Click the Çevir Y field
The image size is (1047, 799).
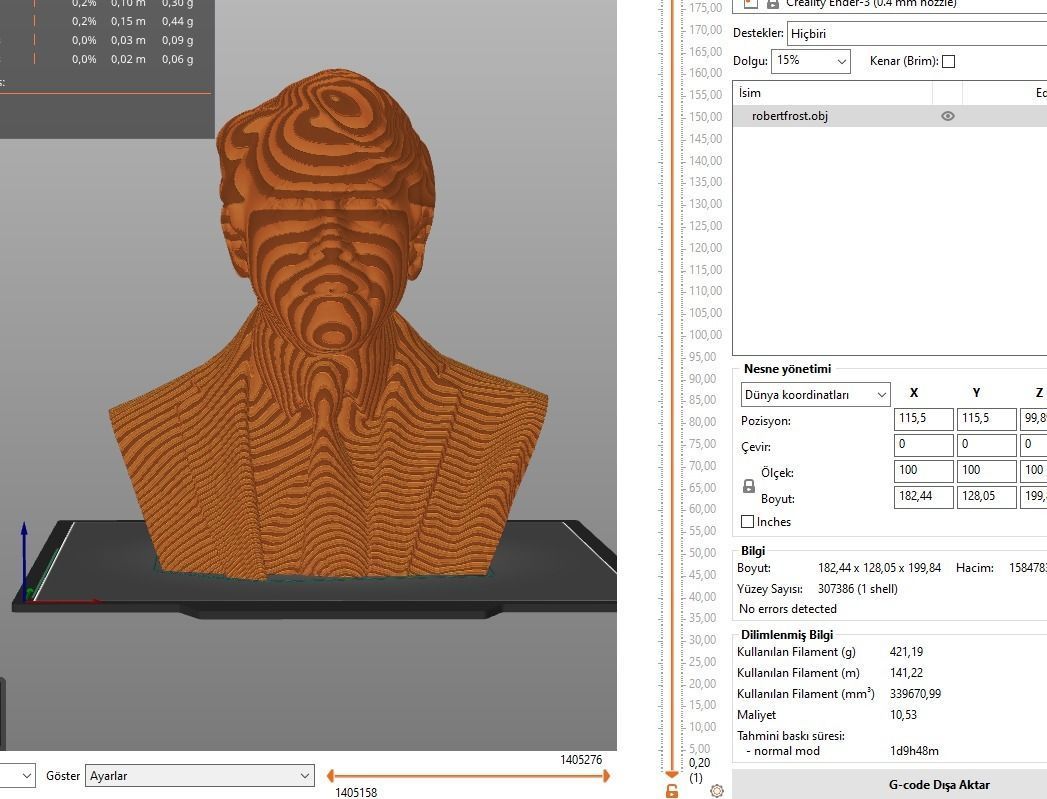986,445
